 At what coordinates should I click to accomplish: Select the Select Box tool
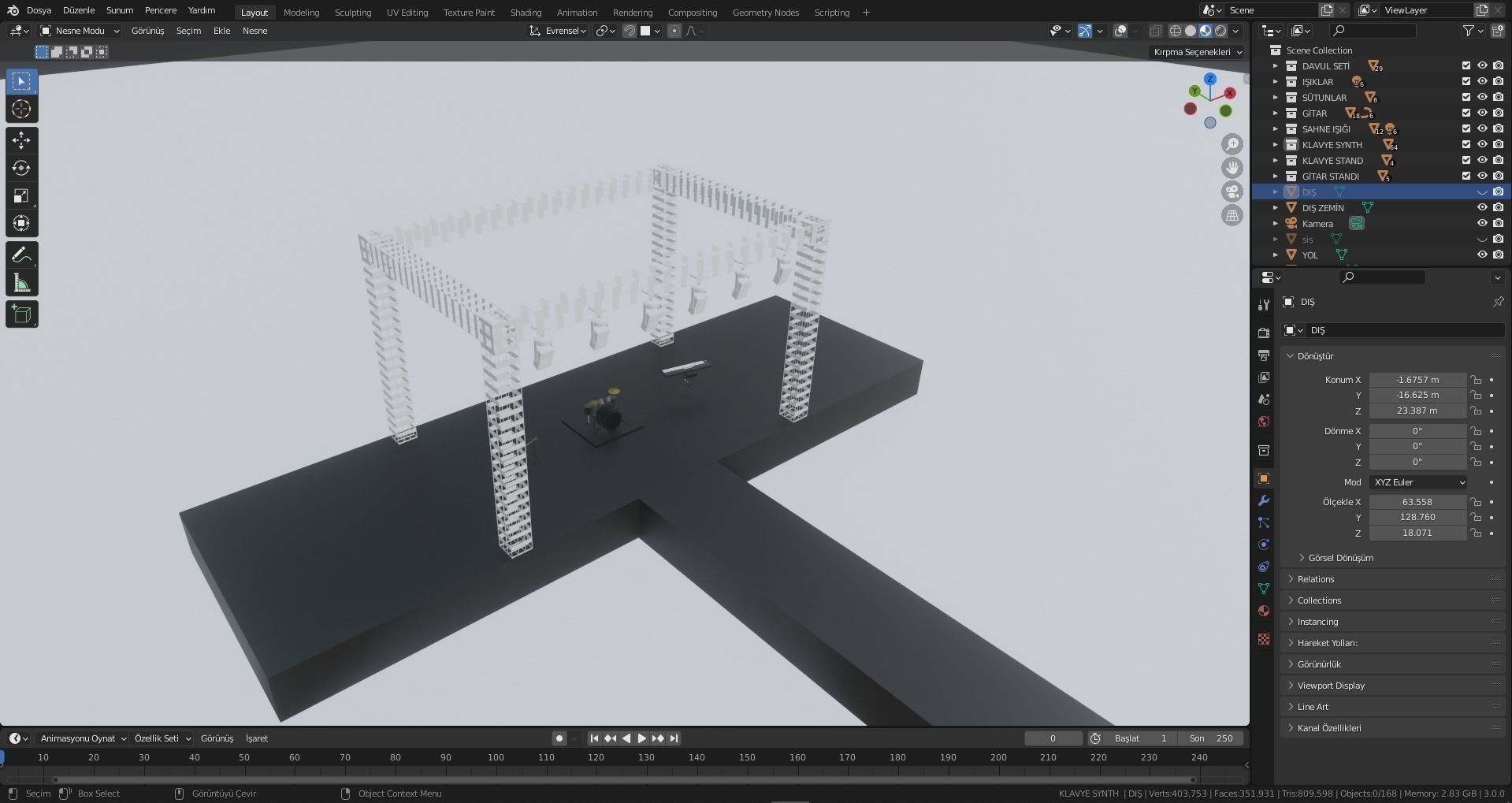[x=22, y=81]
